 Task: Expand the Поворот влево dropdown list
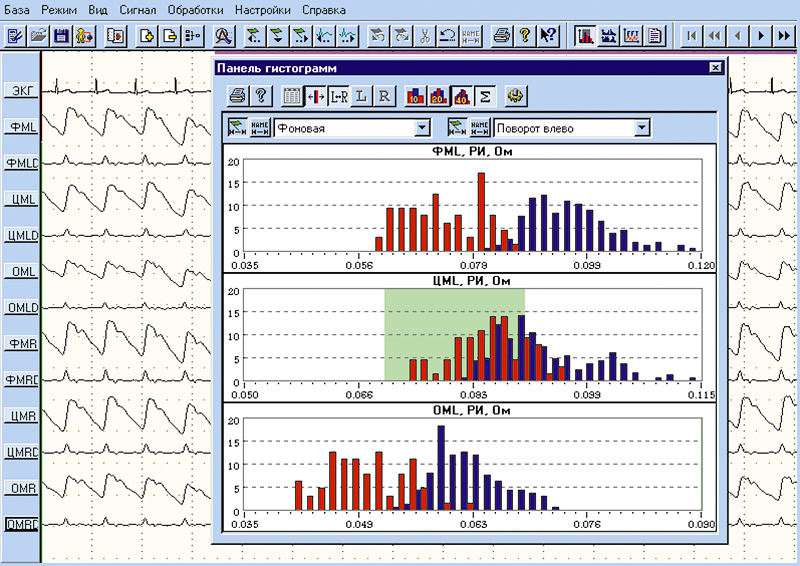641,127
